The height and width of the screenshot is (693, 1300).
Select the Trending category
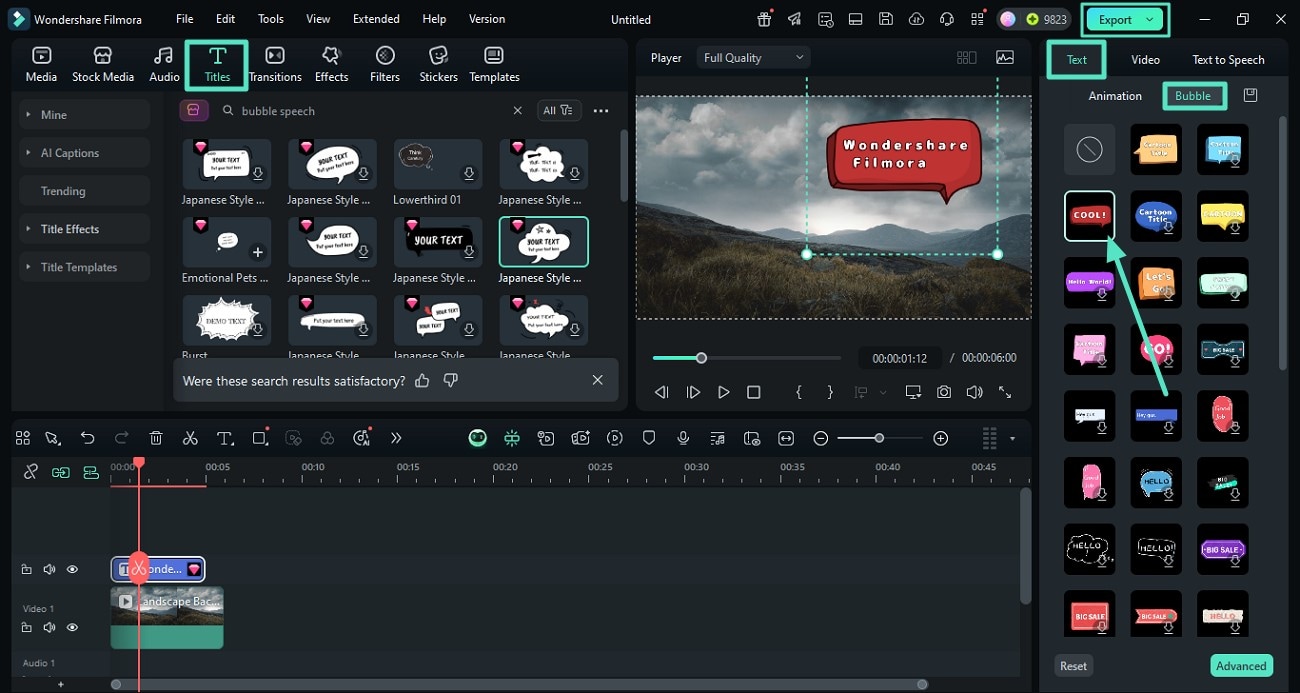[x=85, y=191]
